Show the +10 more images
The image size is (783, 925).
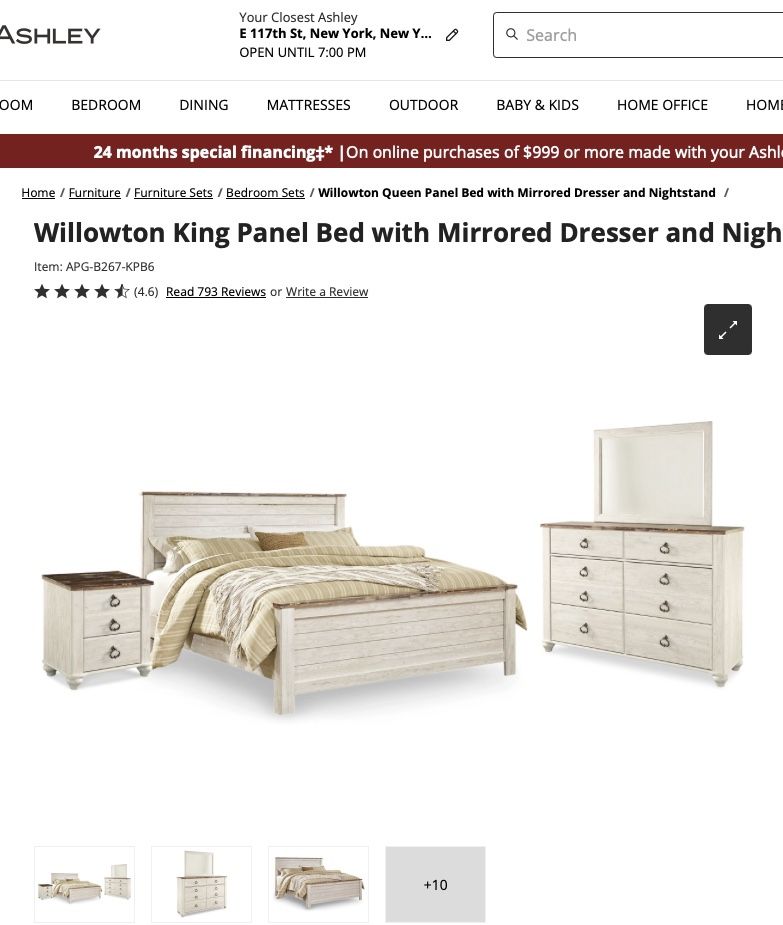point(435,884)
